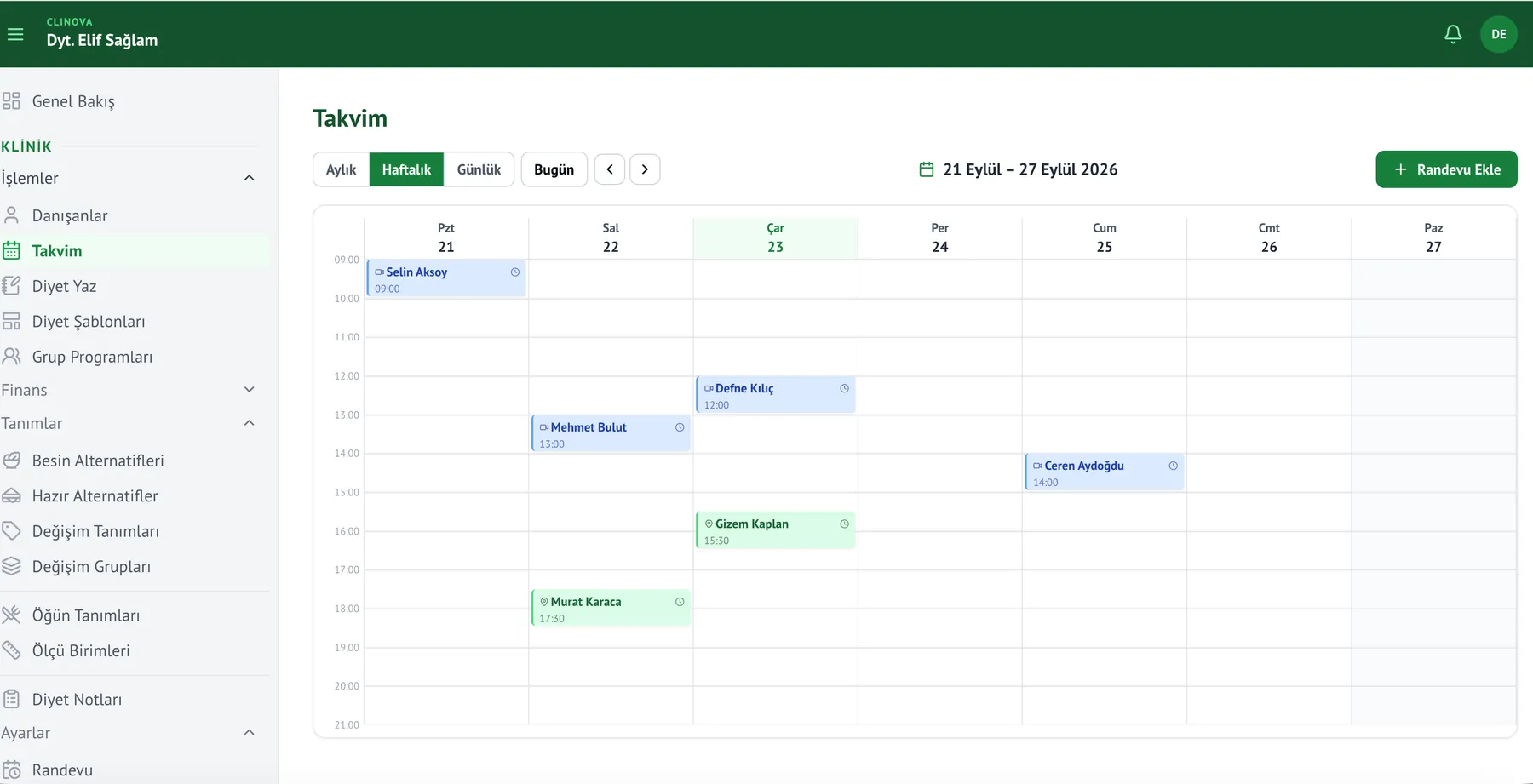This screenshot has width=1533, height=784.
Task: Click clock icon on Gizem Kaplan appointment
Action: click(x=845, y=524)
